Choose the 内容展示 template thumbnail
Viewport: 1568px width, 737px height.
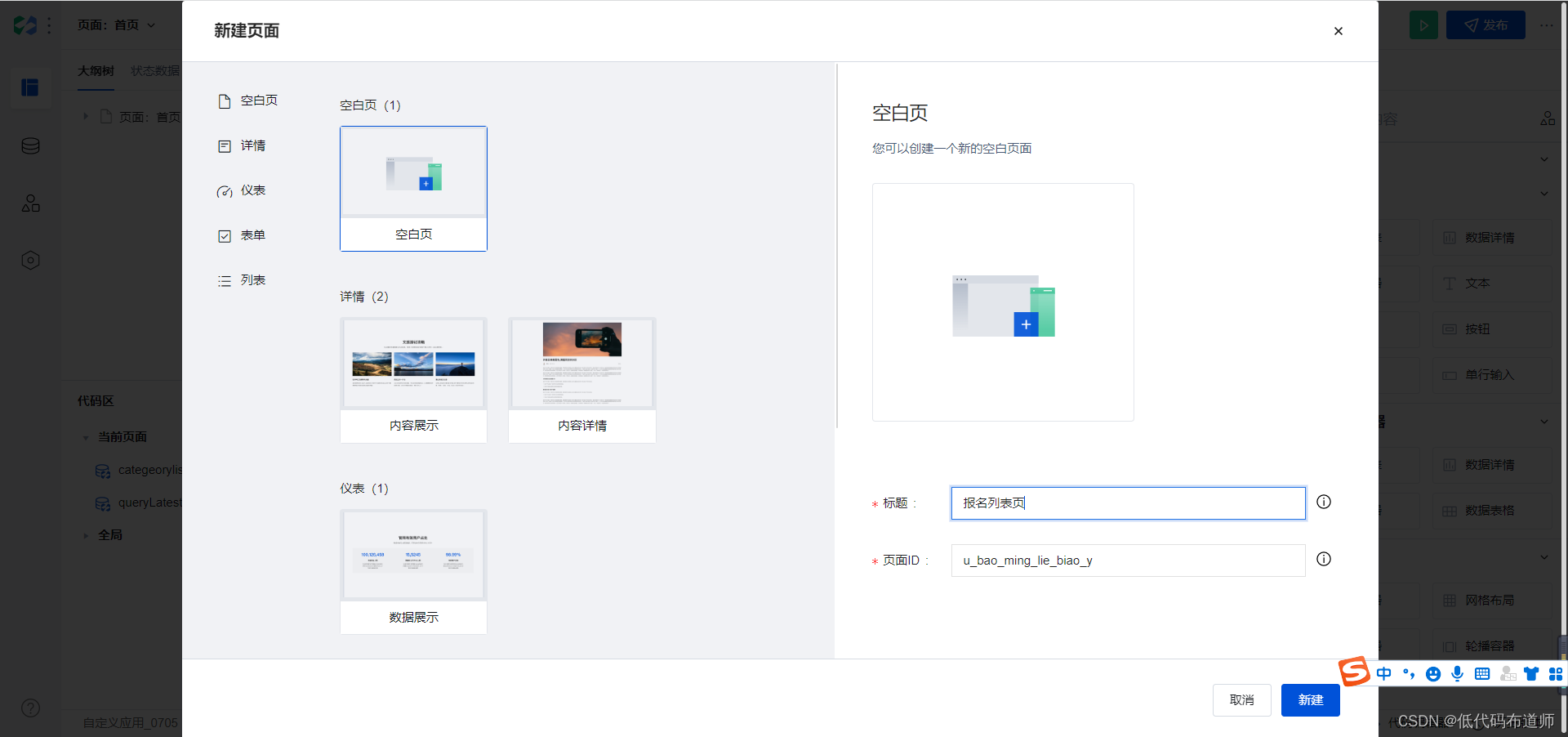tap(413, 380)
